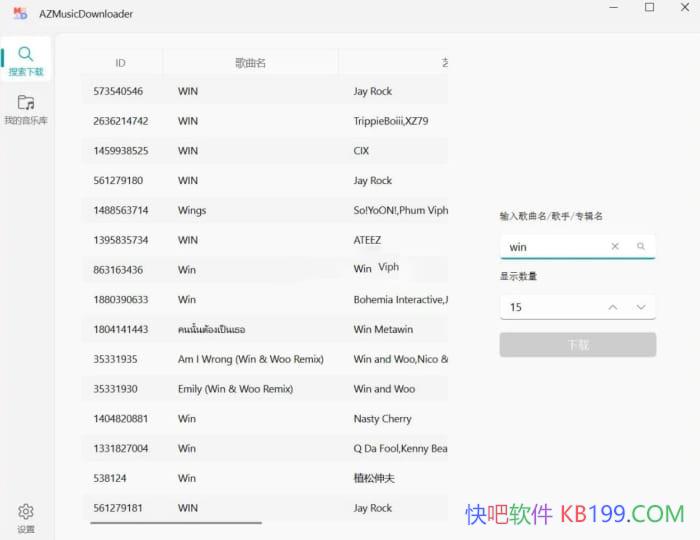Clear the search box with X icon
The height and width of the screenshot is (540, 700).
tap(615, 246)
